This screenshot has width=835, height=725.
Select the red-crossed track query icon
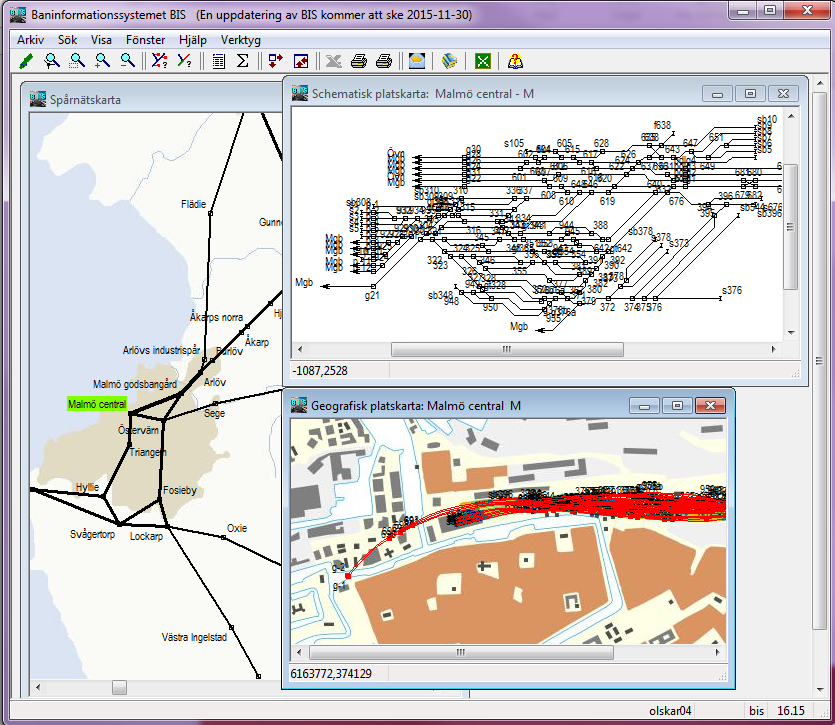159,61
